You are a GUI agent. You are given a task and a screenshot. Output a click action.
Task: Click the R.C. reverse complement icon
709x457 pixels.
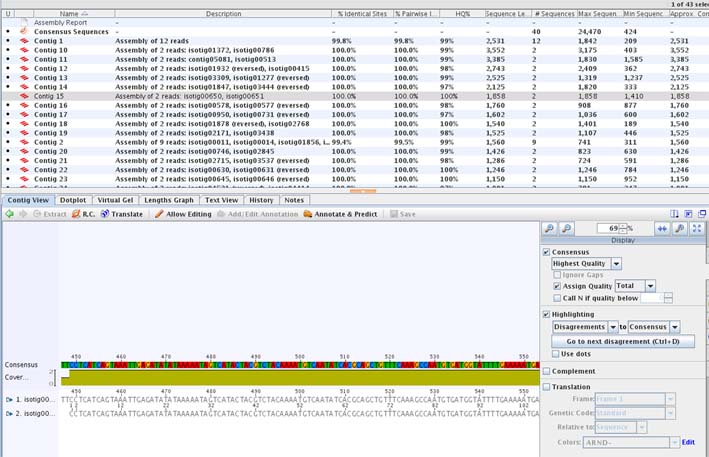(76, 214)
